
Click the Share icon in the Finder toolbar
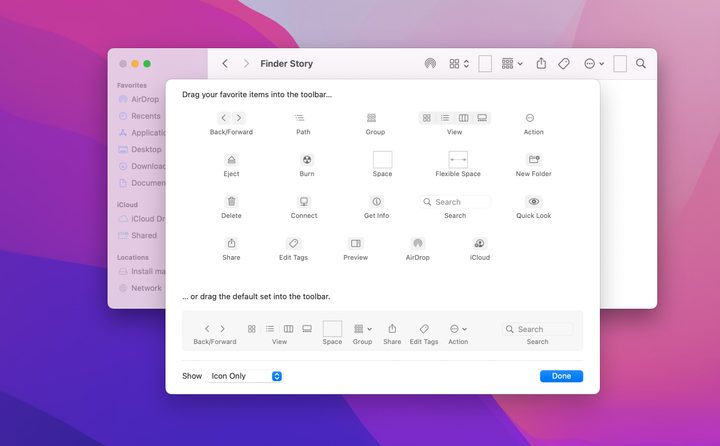pos(541,63)
